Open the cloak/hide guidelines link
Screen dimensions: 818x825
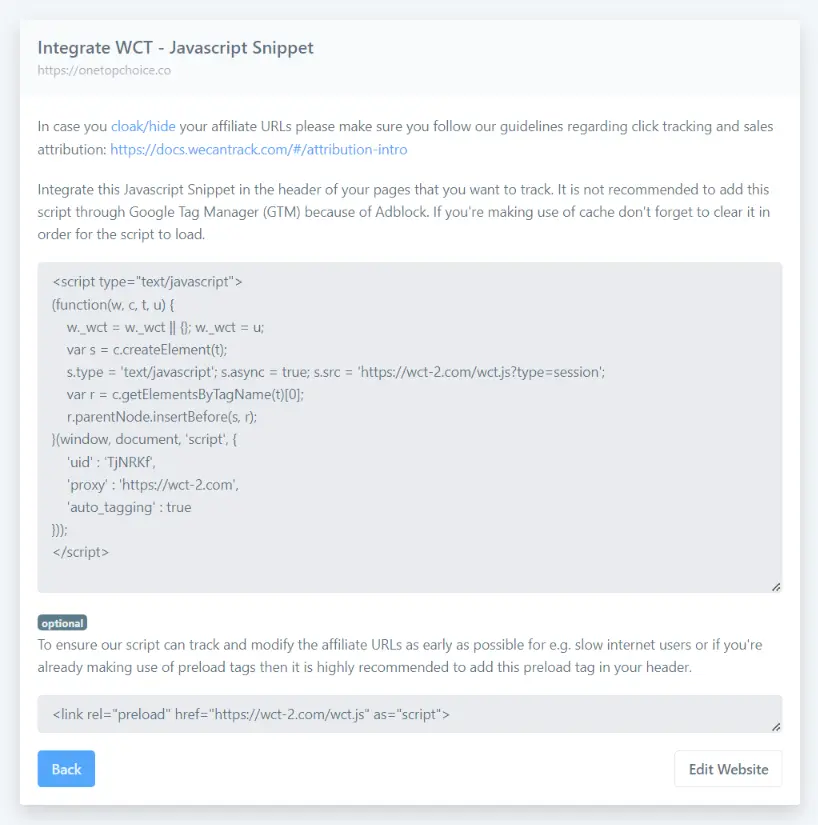(143, 127)
